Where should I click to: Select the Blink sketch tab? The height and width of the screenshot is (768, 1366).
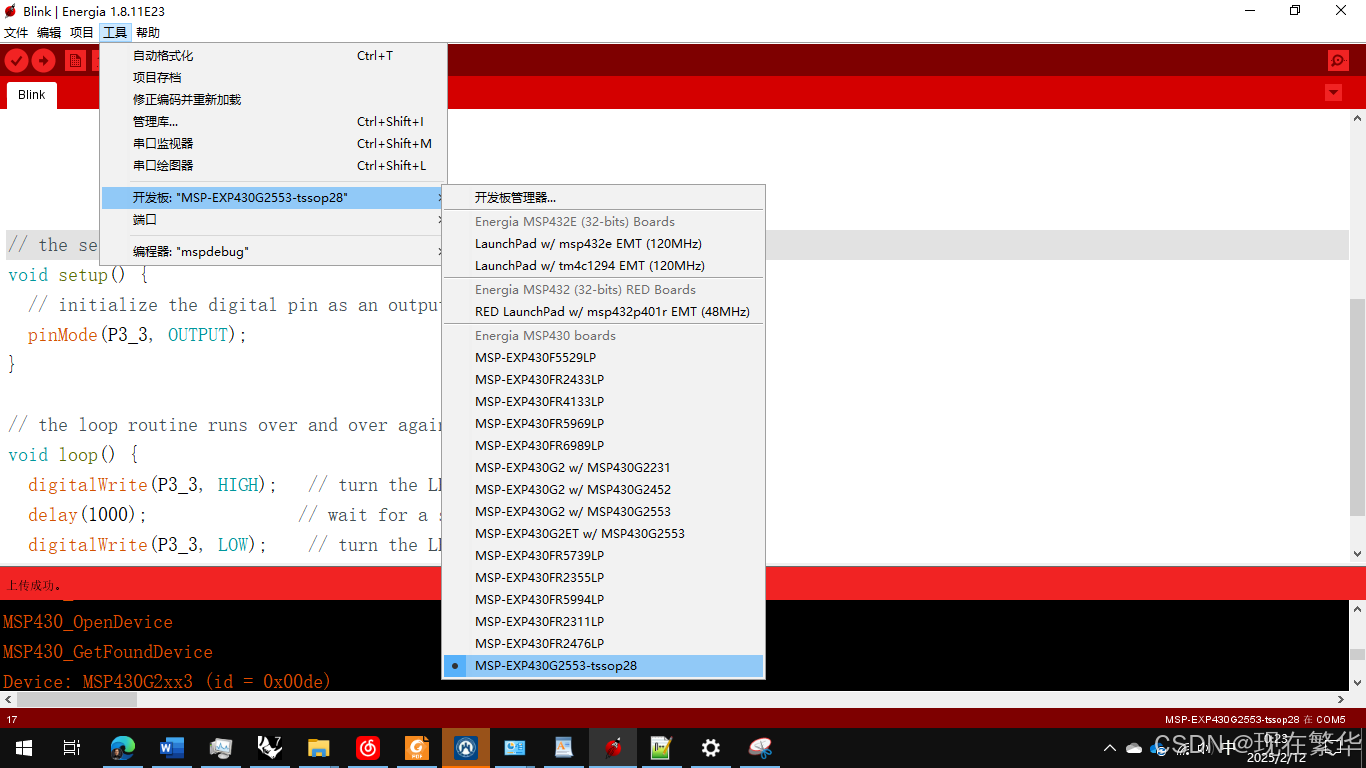(32, 95)
